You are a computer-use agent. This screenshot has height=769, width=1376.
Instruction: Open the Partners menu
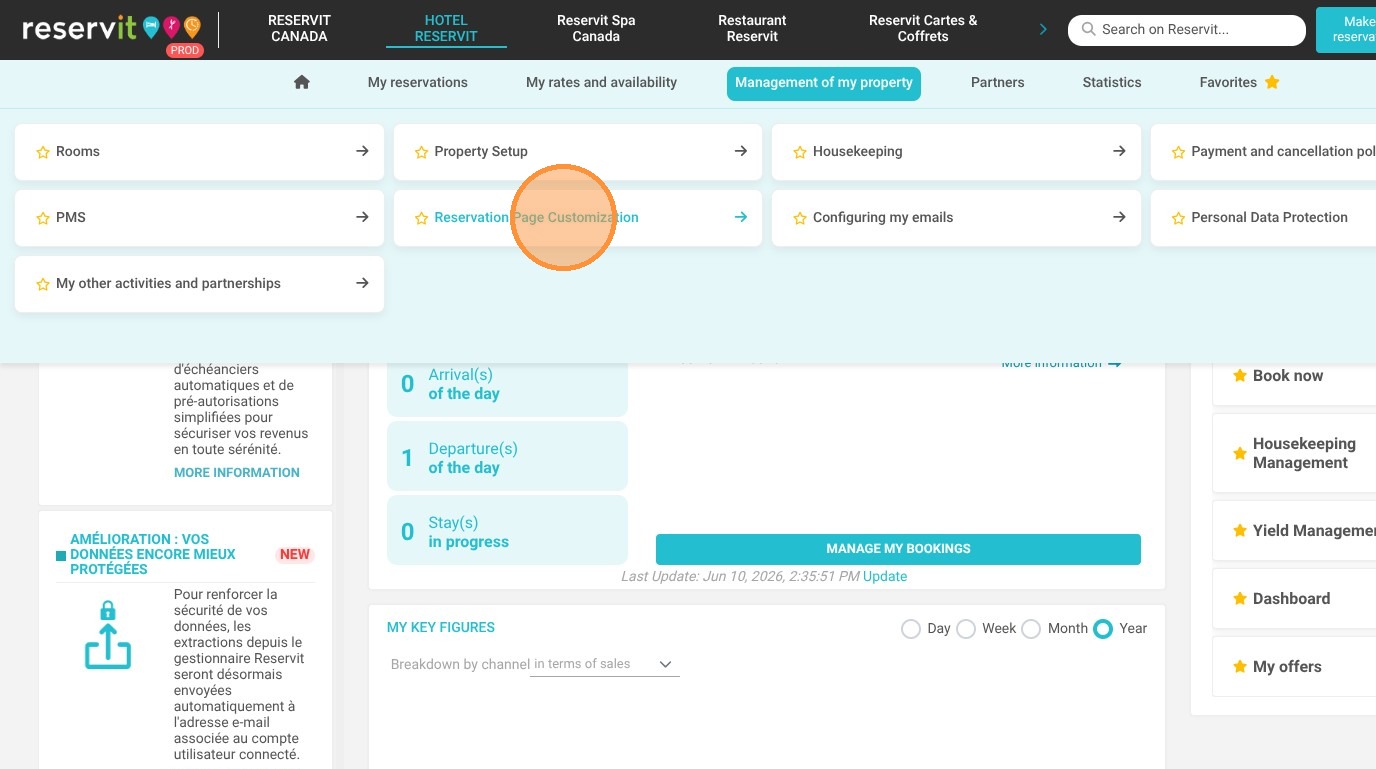tap(998, 83)
